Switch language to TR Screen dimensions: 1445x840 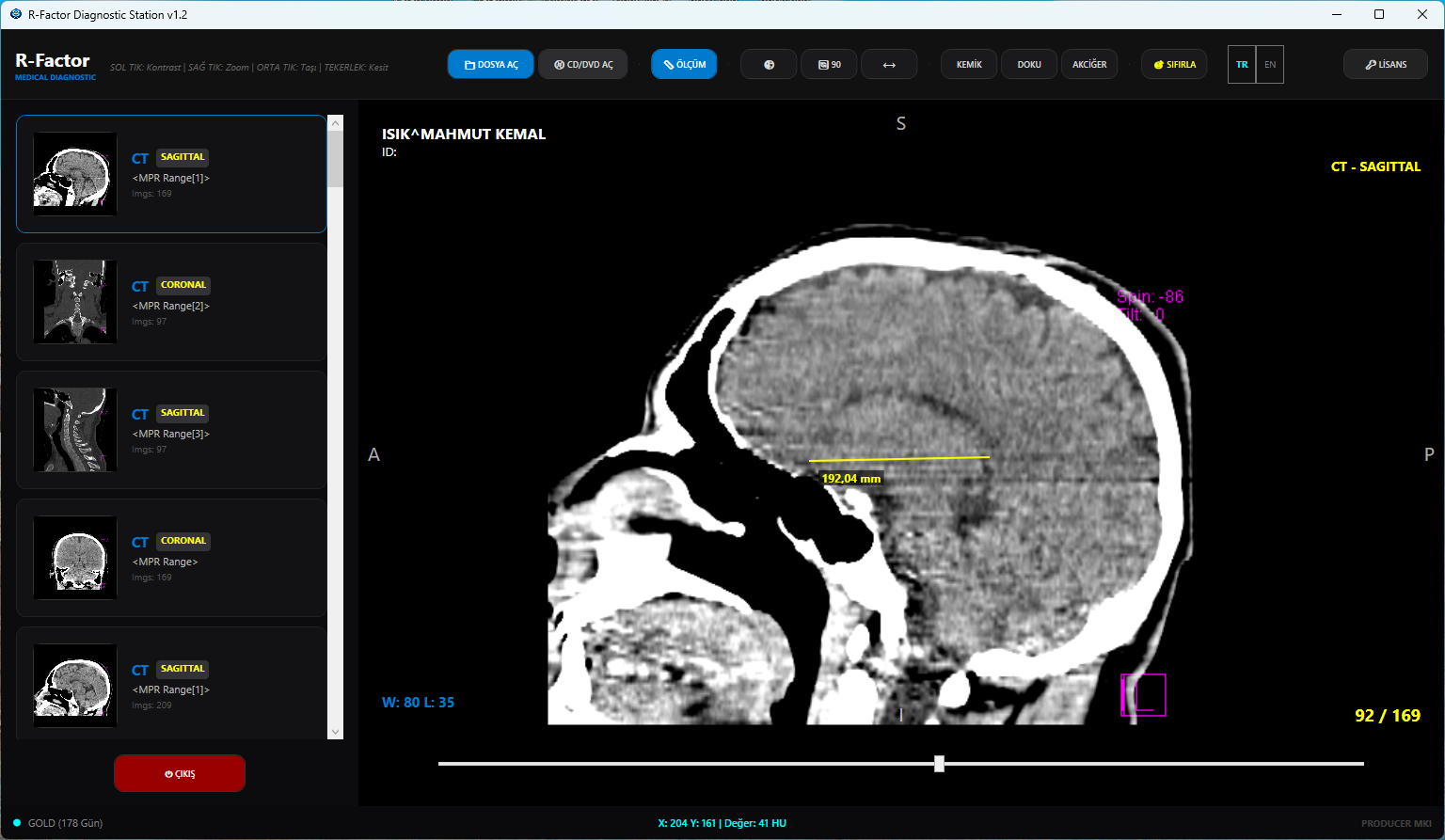(1242, 65)
